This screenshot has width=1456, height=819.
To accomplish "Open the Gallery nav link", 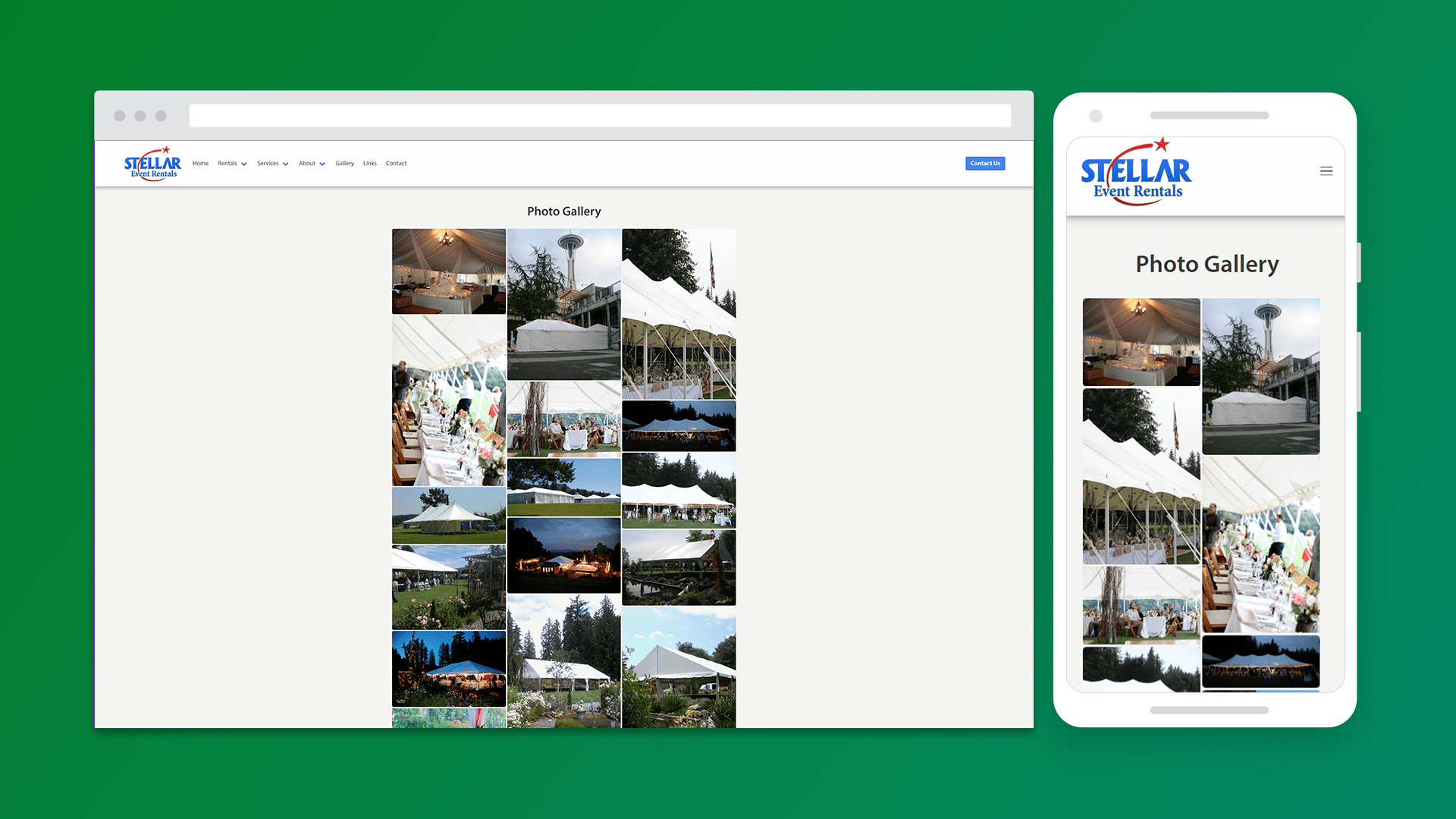I will pyautogui.click(x=344, y=163).
